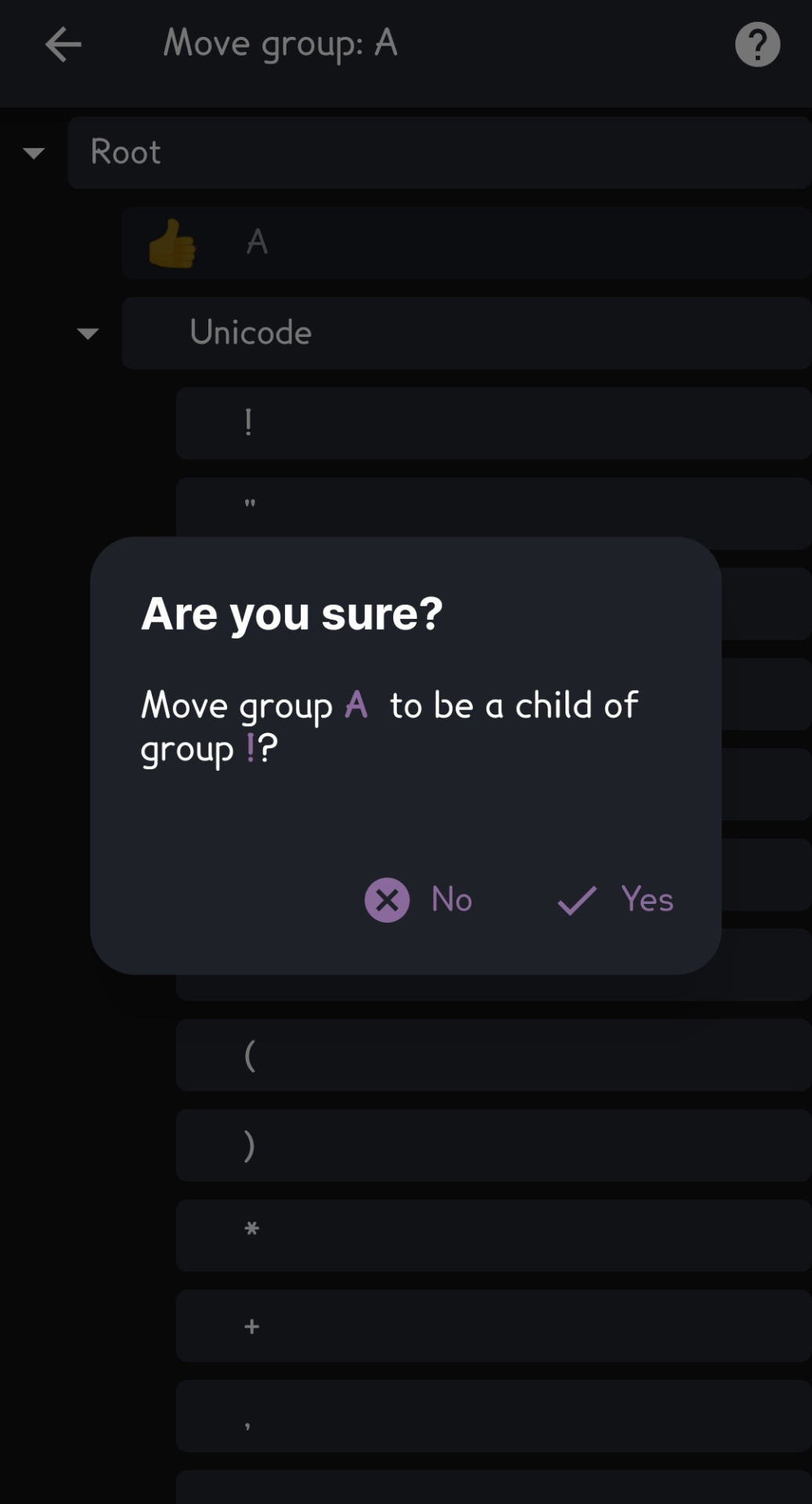The height and width of the screenshot is (1504, 812).
Task: Tap the thumbs up emoji icon
Action: [171, 243]
